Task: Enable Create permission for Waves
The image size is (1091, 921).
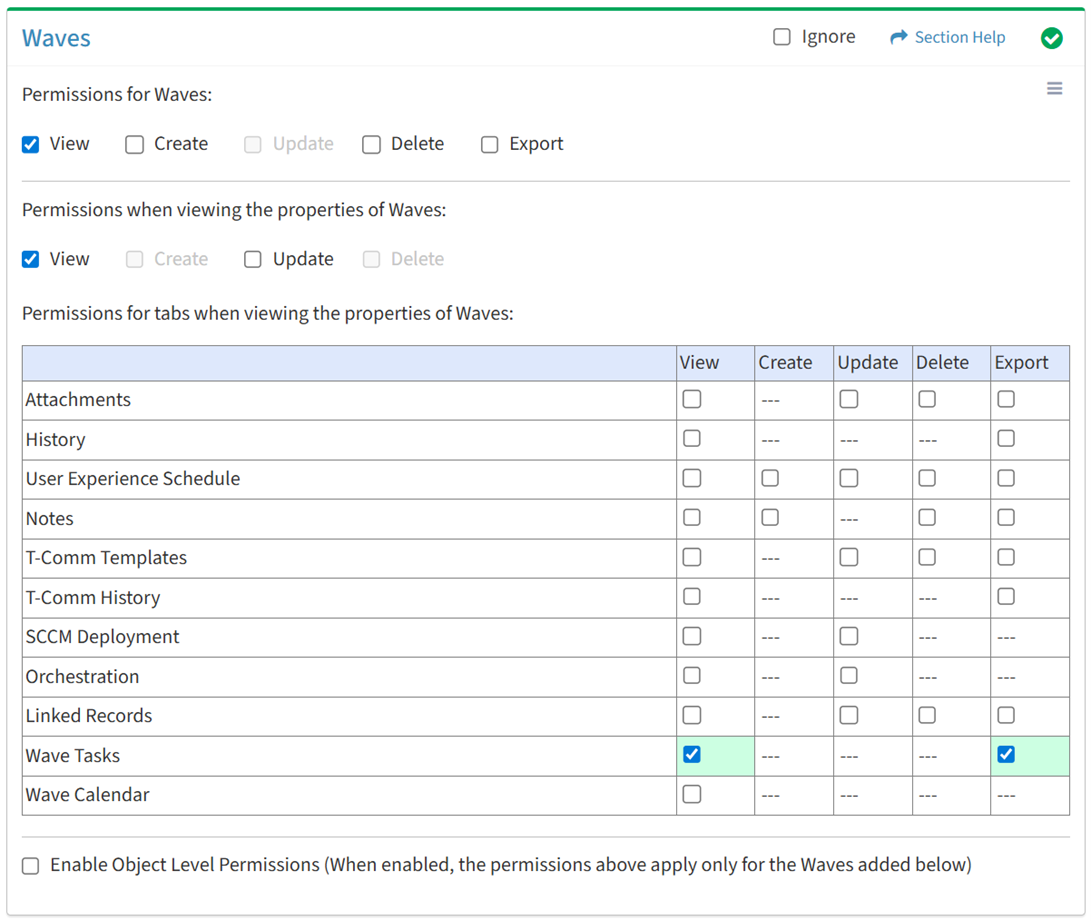Action: tap(135, 144)
